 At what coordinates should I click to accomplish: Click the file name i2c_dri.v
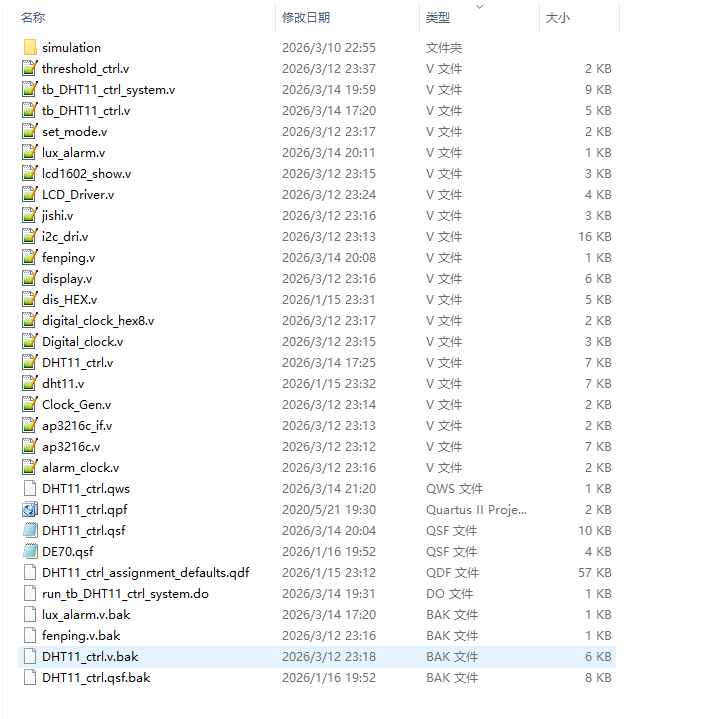(x=65, y=237)
